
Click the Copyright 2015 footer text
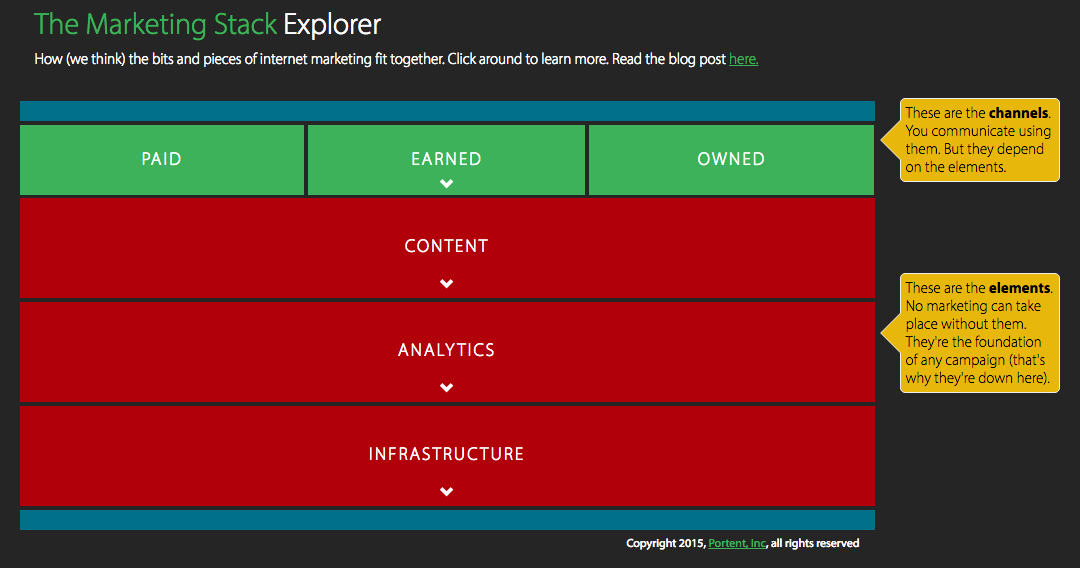665,544
